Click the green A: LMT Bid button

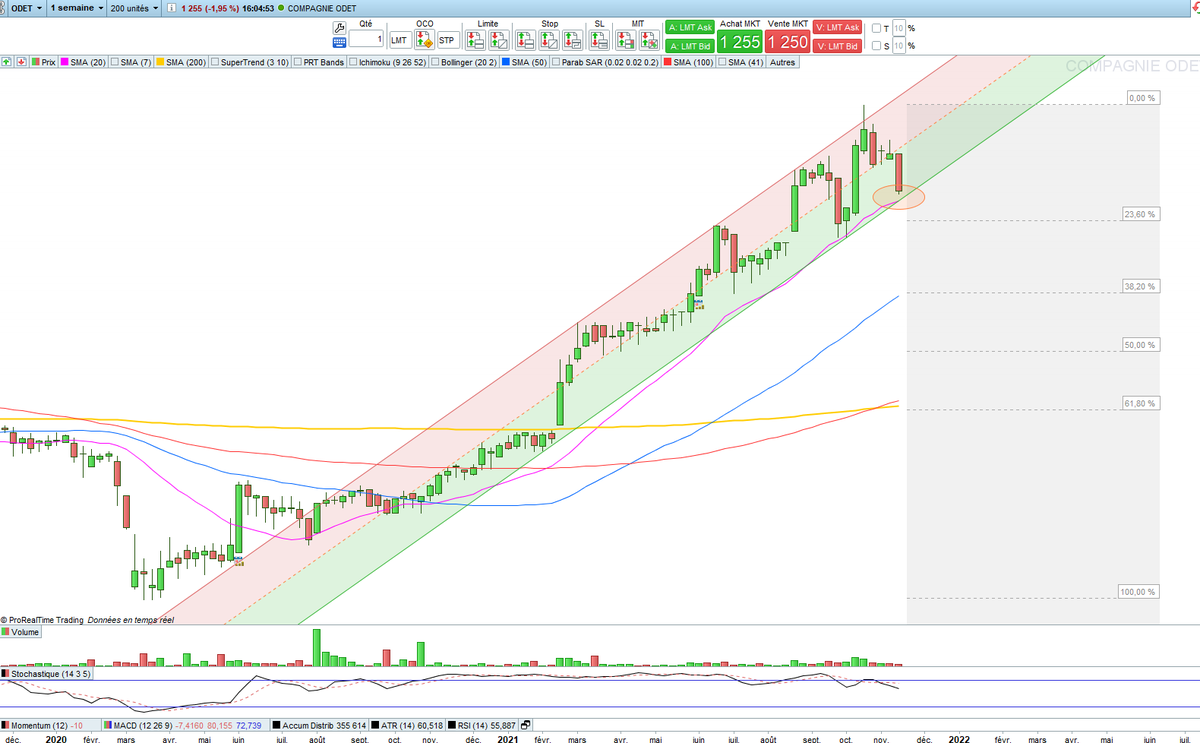click(x=691, y=46)
